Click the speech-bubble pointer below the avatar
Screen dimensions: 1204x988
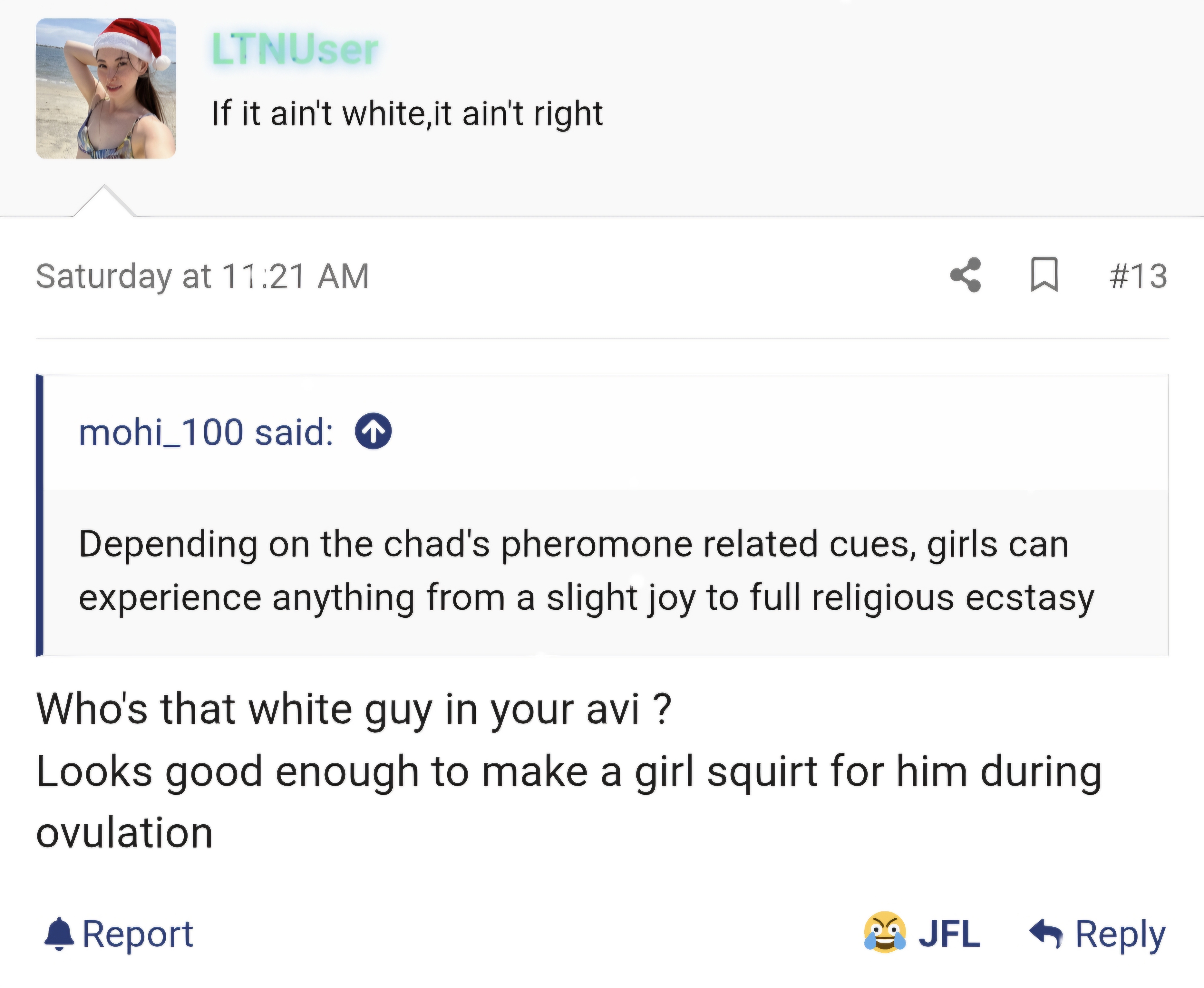[x=104, y=202]
